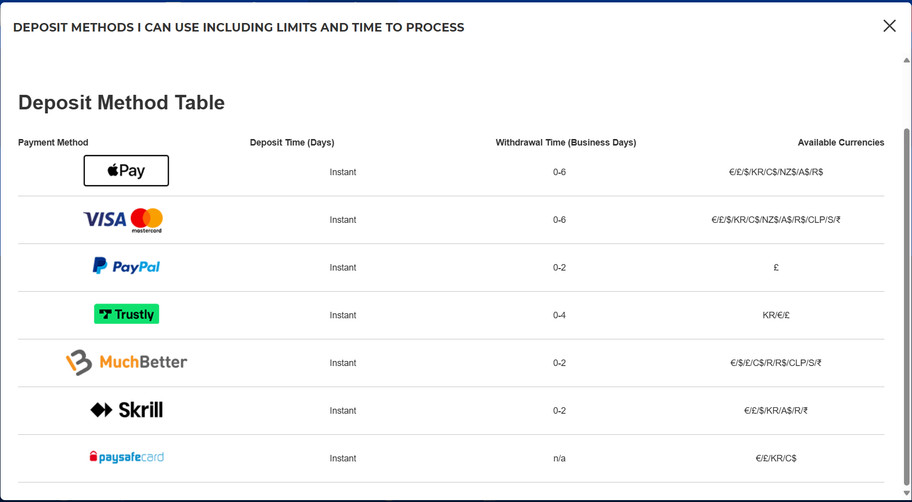912x502 pixels.
Task: Click paysafecard's n/a withdrawal time
Action: pos(559,458)
